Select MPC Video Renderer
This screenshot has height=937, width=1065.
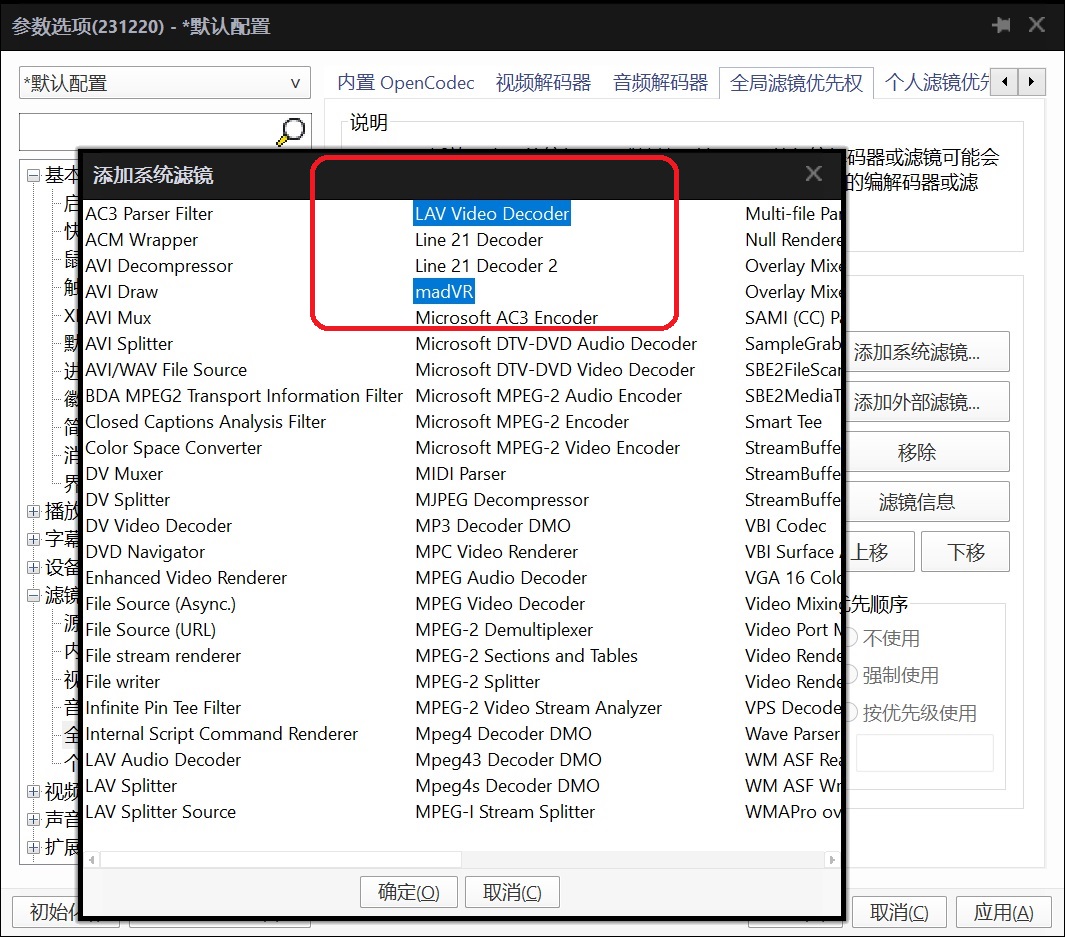coord(497,552)
